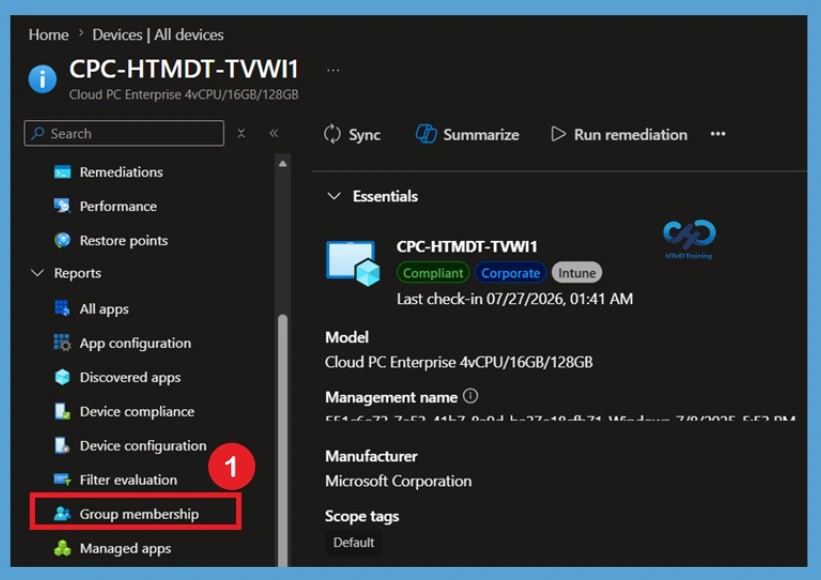The height and width of the screenshot is (580, 821).
Task: Select Group membership in sidebar
Action: tap(136, 511)
